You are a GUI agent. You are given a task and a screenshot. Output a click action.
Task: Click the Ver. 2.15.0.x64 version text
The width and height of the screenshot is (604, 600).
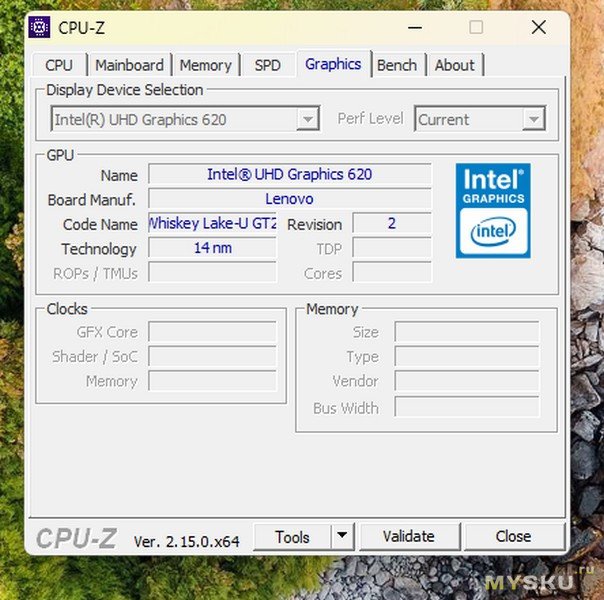186,541
